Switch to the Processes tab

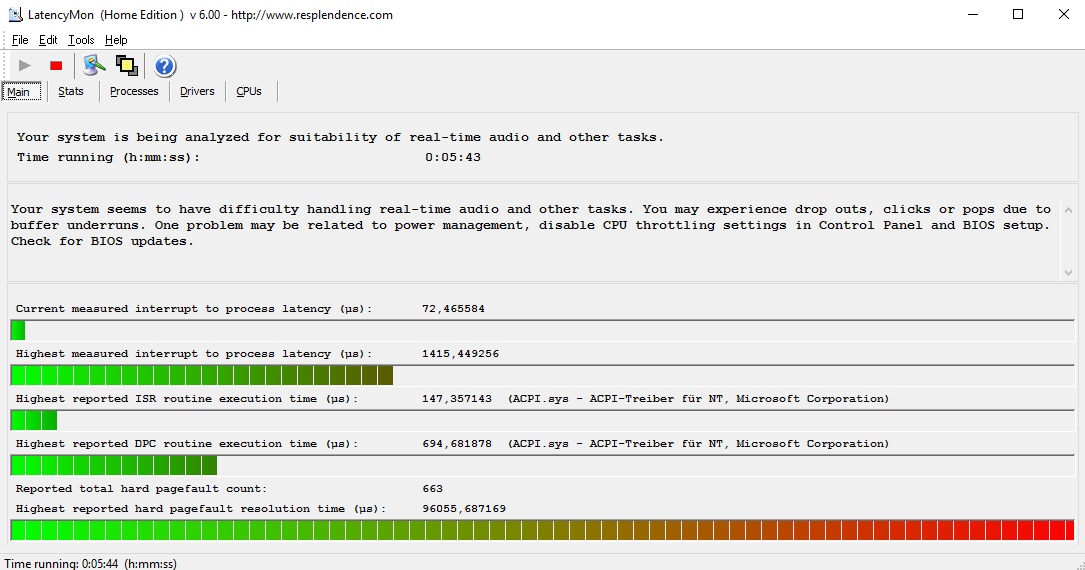[134, 92]
